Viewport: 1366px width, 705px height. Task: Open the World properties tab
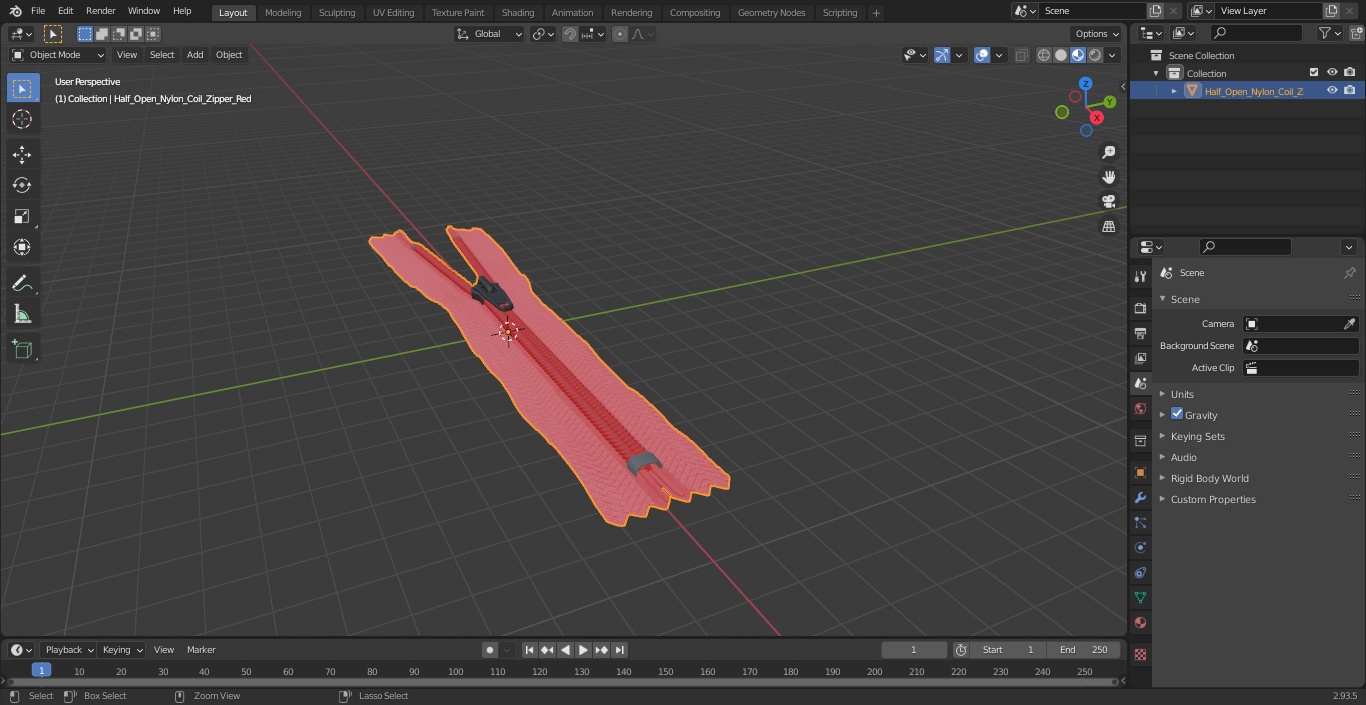(x=1140, y=408)
